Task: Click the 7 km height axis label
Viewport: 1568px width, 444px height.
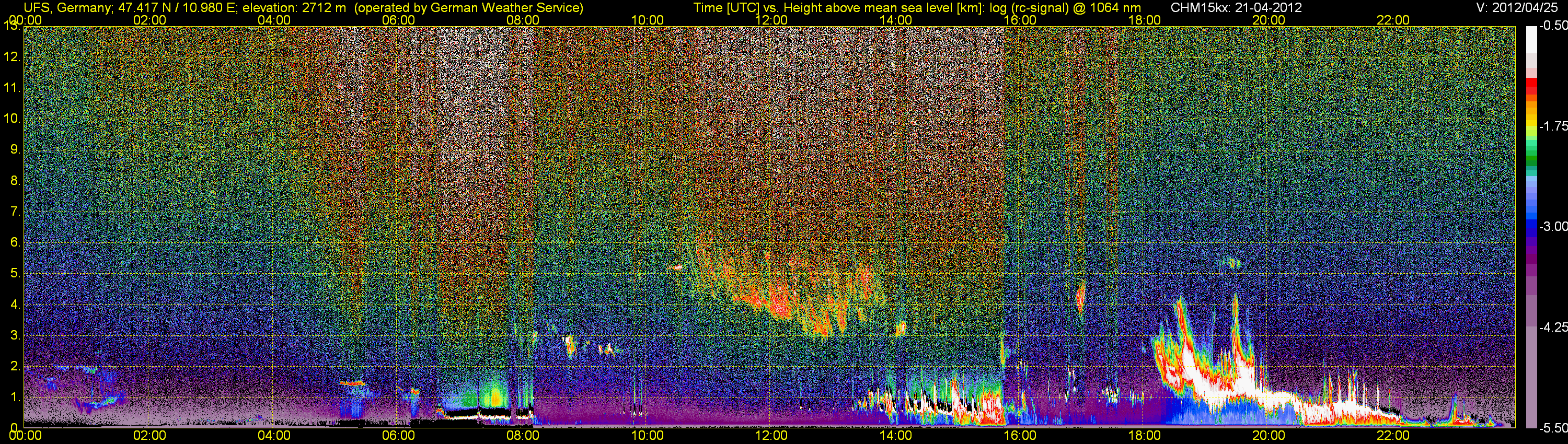Action: tap(16, 212)
